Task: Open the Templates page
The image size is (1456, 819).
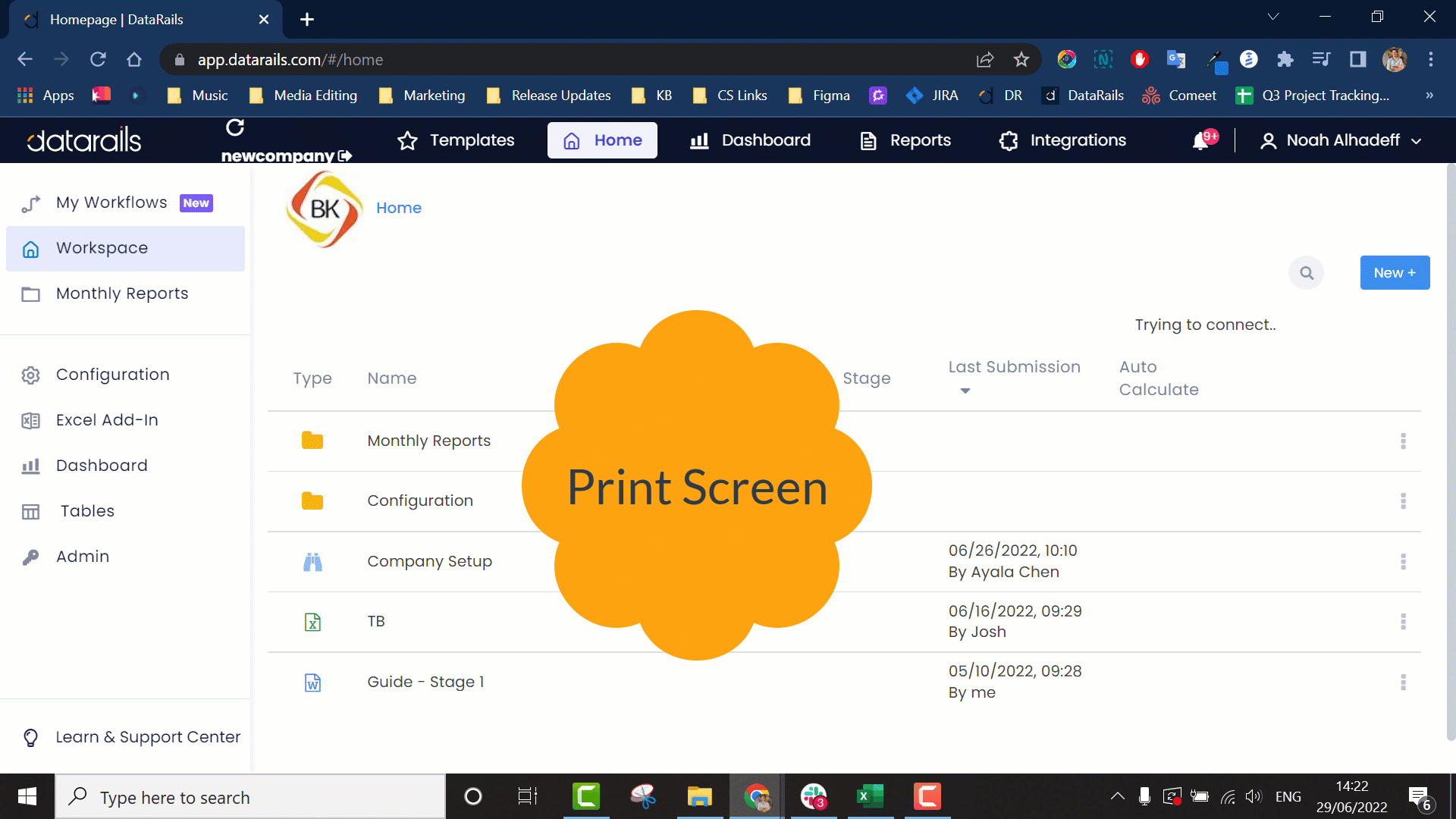Action: (456, 140)
